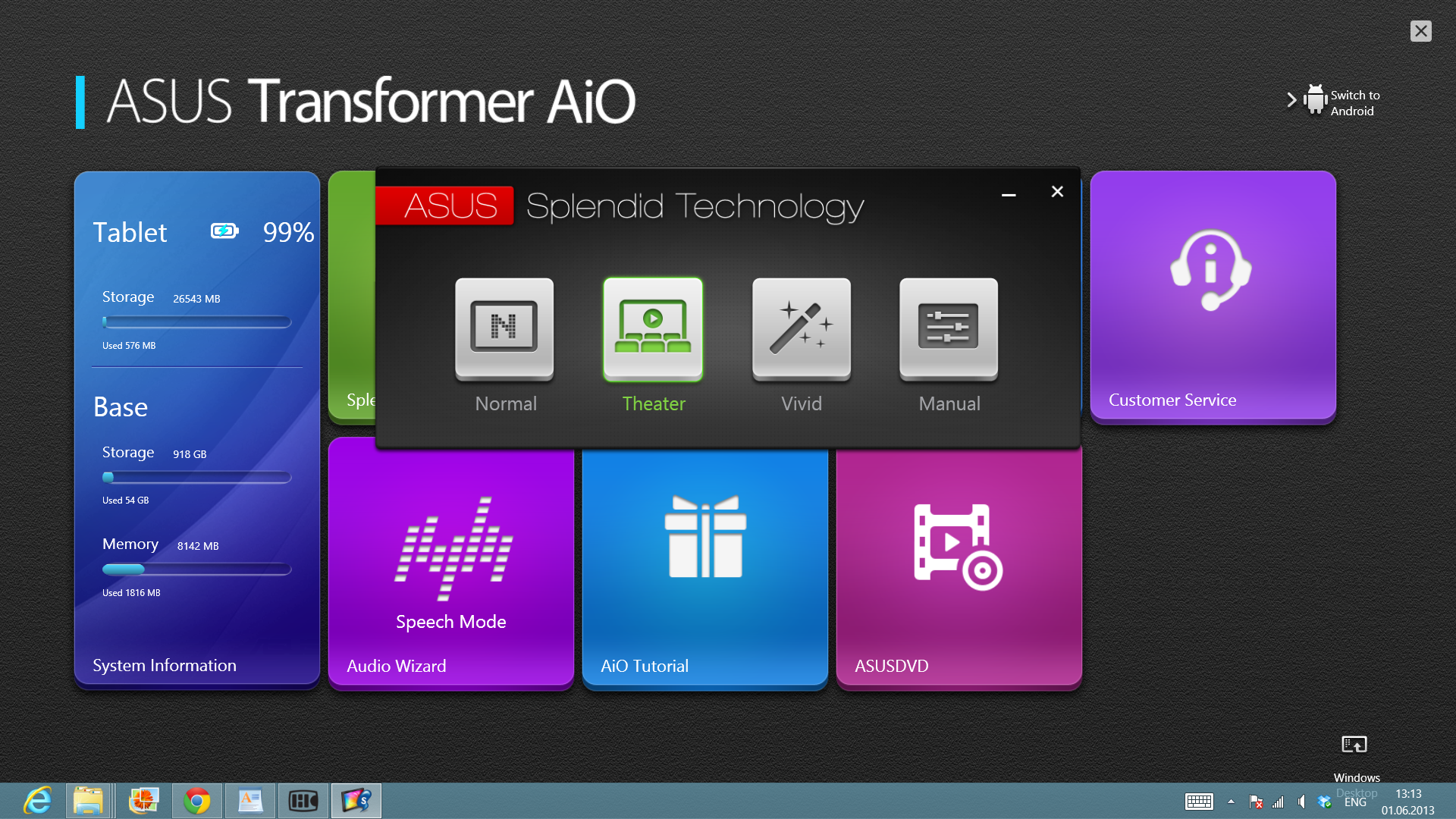Click the Base storage usage bar
Viewport: 1456px width, 819px height.
[x=197, y=477]
